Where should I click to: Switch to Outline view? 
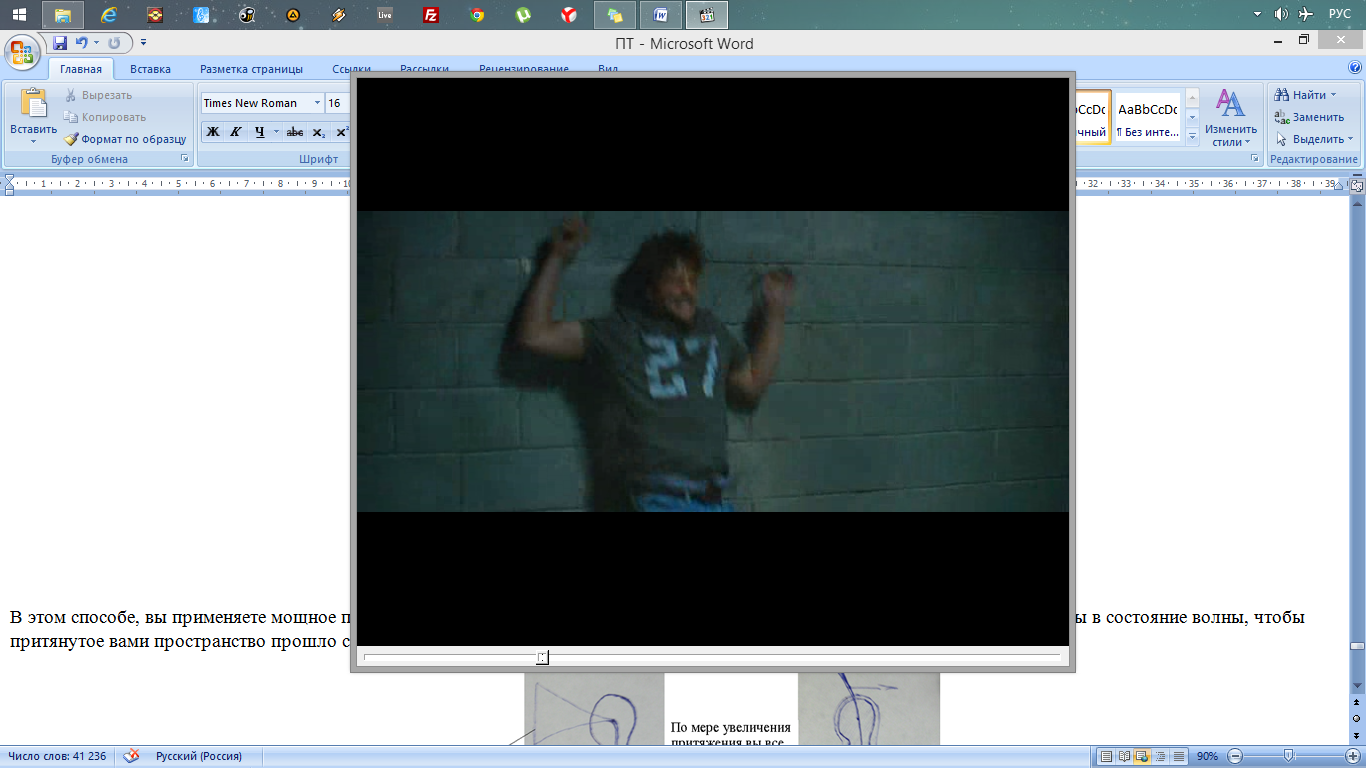coord(1160,757)
